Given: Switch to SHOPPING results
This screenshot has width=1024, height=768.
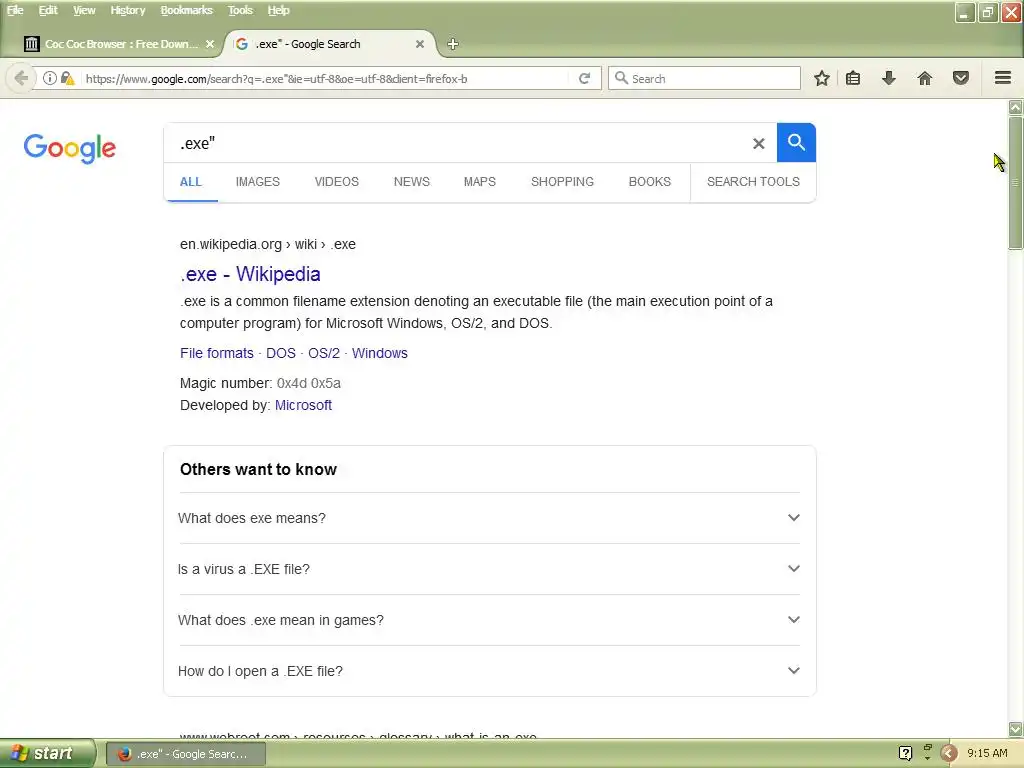Looking at the screenshot, I should click(562, 182).
